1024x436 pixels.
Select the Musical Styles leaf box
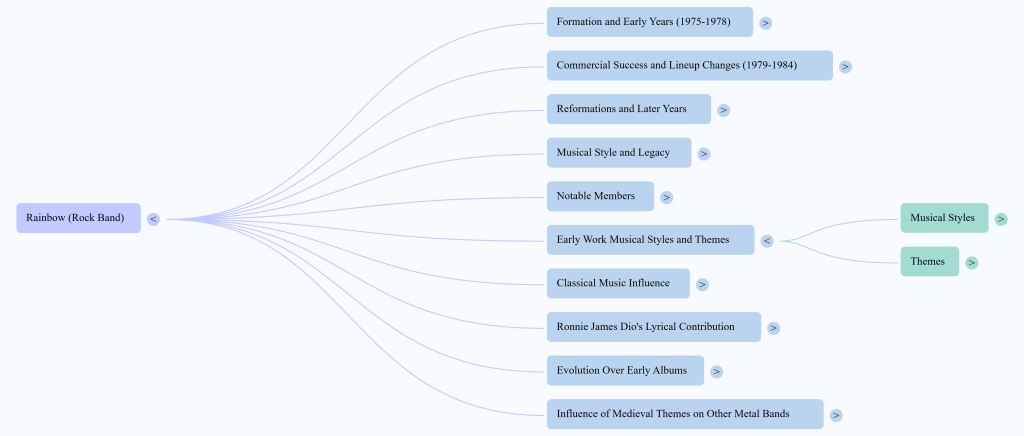[944, 218]
